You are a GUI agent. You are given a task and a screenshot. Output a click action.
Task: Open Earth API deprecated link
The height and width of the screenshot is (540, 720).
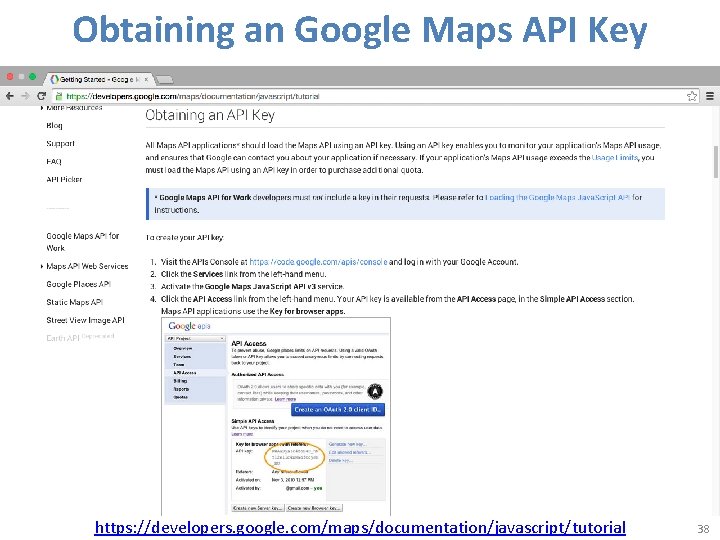click(x=80, y=338)
